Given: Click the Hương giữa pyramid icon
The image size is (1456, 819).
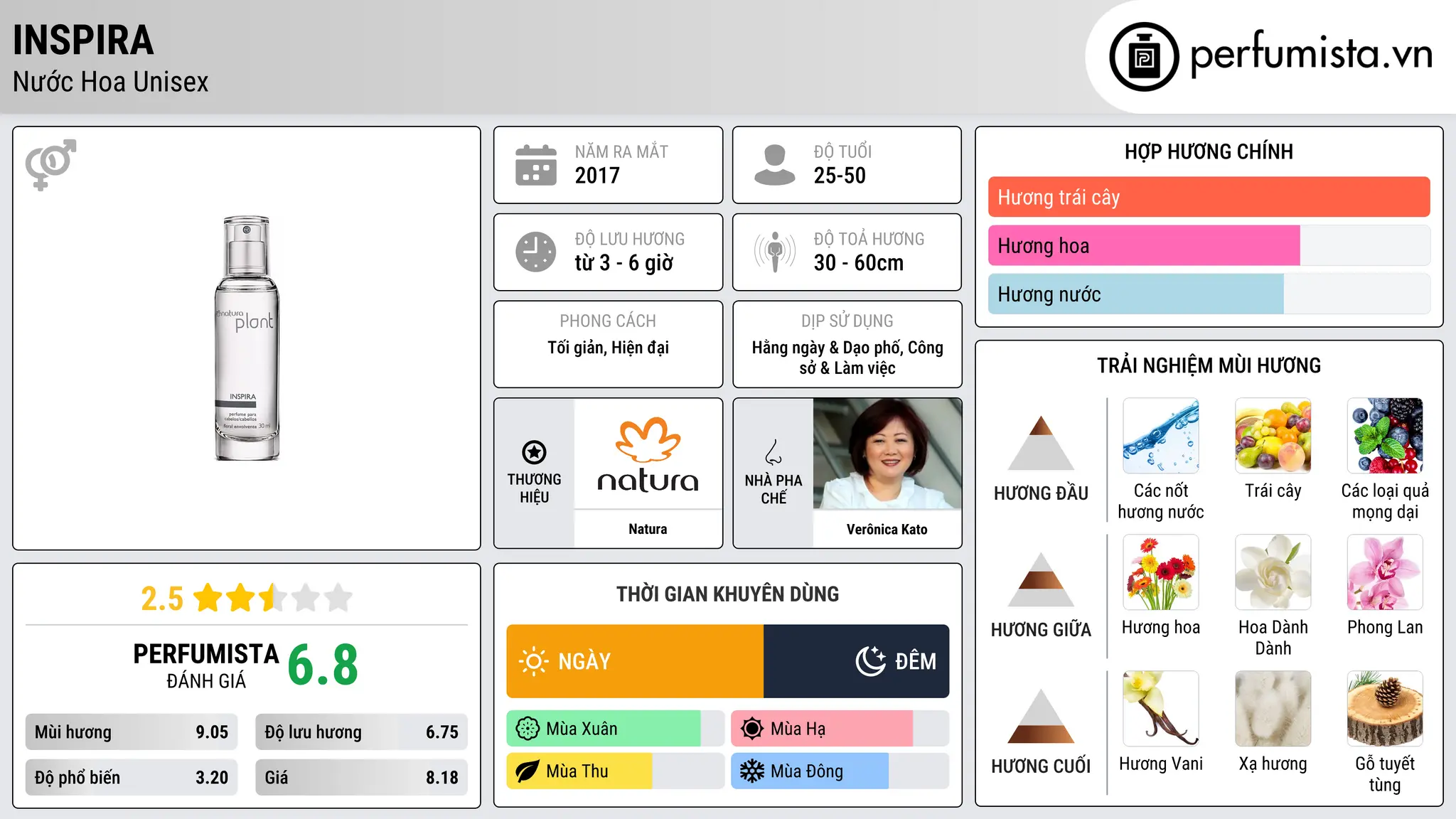Looking at the screenshot, I should pos(1041,579).
